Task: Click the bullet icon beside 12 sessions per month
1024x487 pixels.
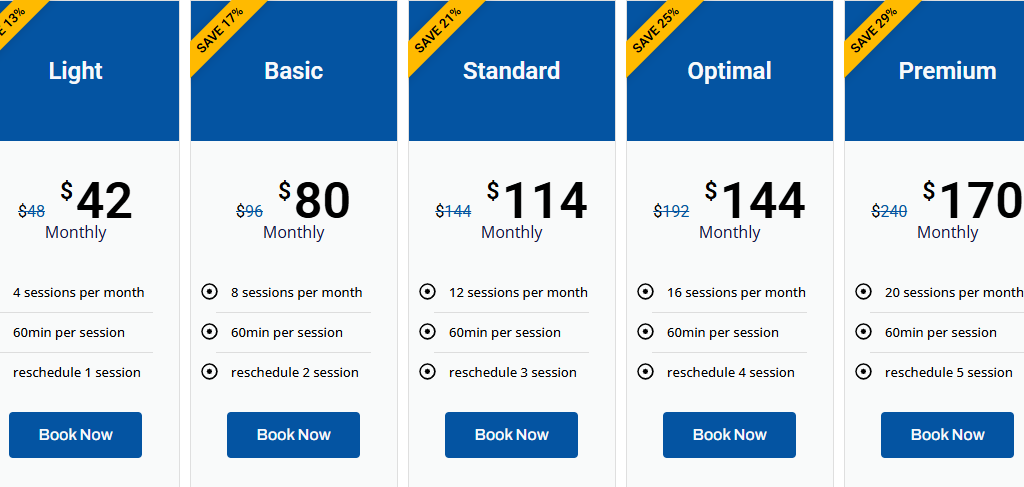Action: [427, 292]
